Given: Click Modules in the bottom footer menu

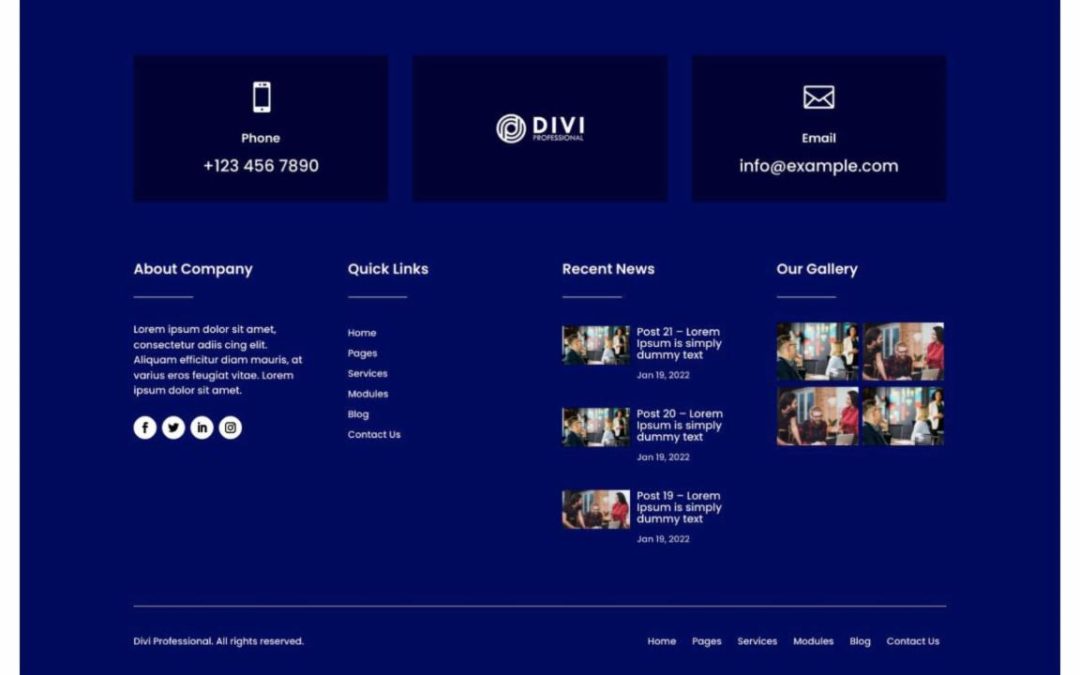Looking at the screenshot, I should (x=813, y=641).
